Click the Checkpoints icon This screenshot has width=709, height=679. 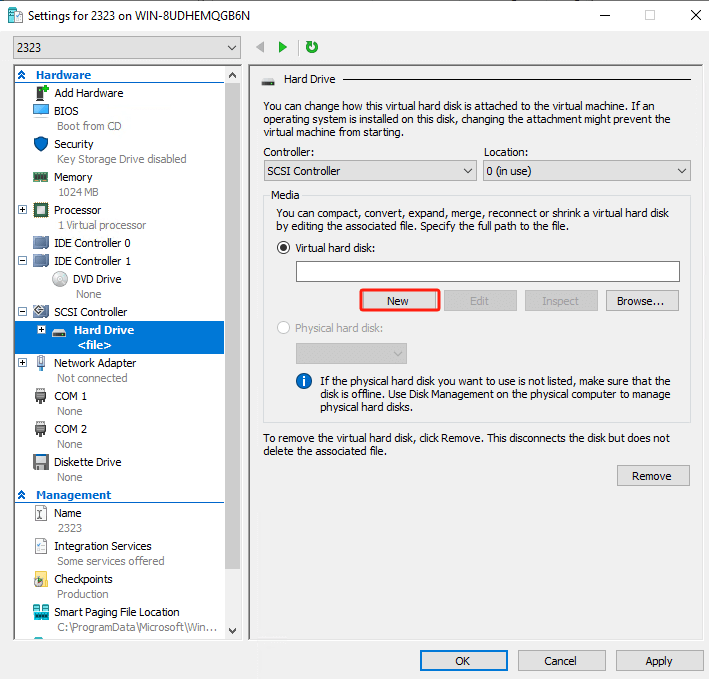click(x=41, y=579)
